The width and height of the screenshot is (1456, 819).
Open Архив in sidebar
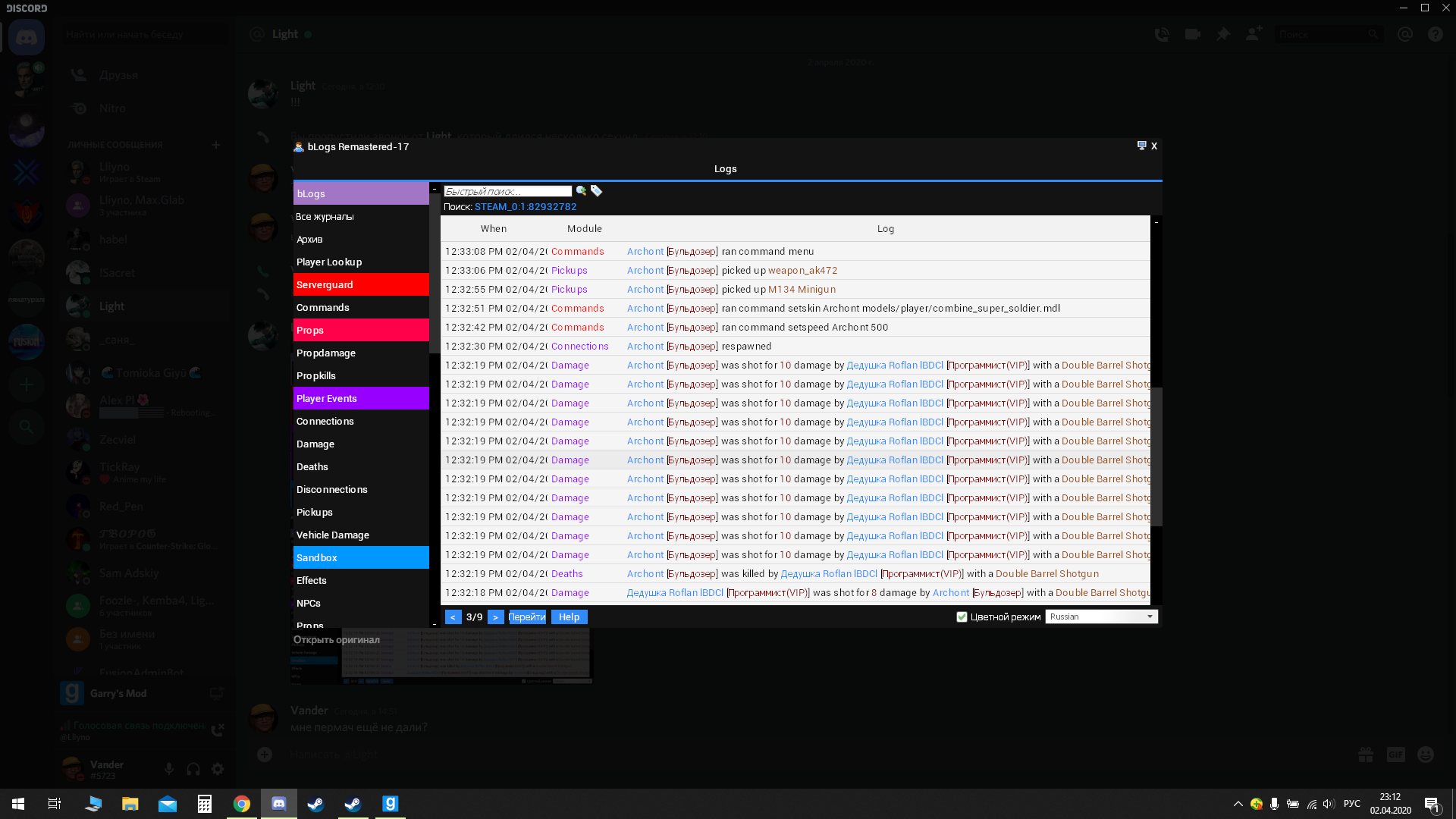361,239
